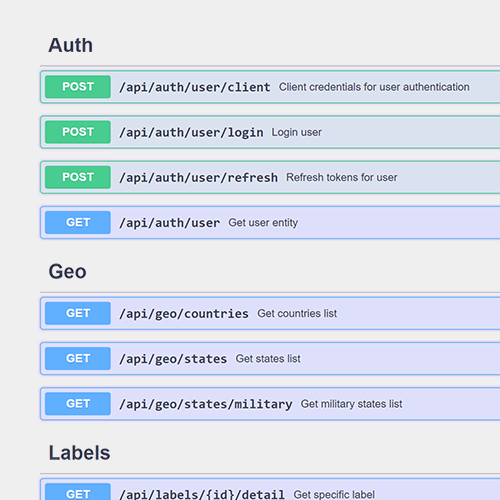The height and width of the screenshot is (500, 500).
Task: Open the /api/geo/states/military path link
Action: point(206,404)
